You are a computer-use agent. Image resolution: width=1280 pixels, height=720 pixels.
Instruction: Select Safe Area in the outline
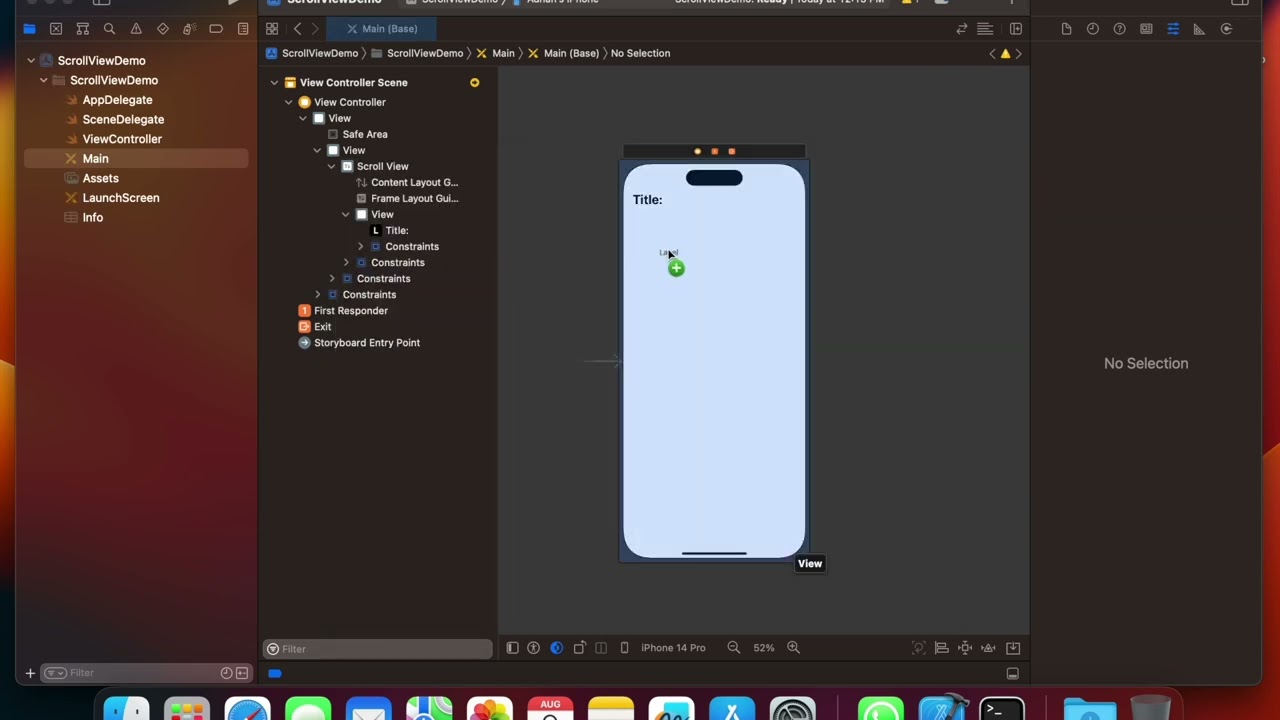click(x=364, y=134)
